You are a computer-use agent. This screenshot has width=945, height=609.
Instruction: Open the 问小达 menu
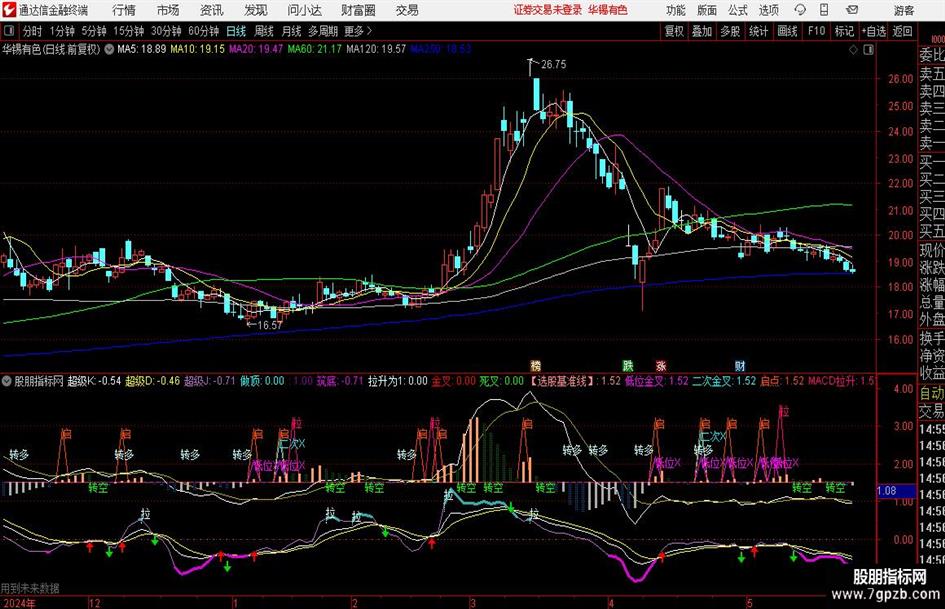pos(304,10)
